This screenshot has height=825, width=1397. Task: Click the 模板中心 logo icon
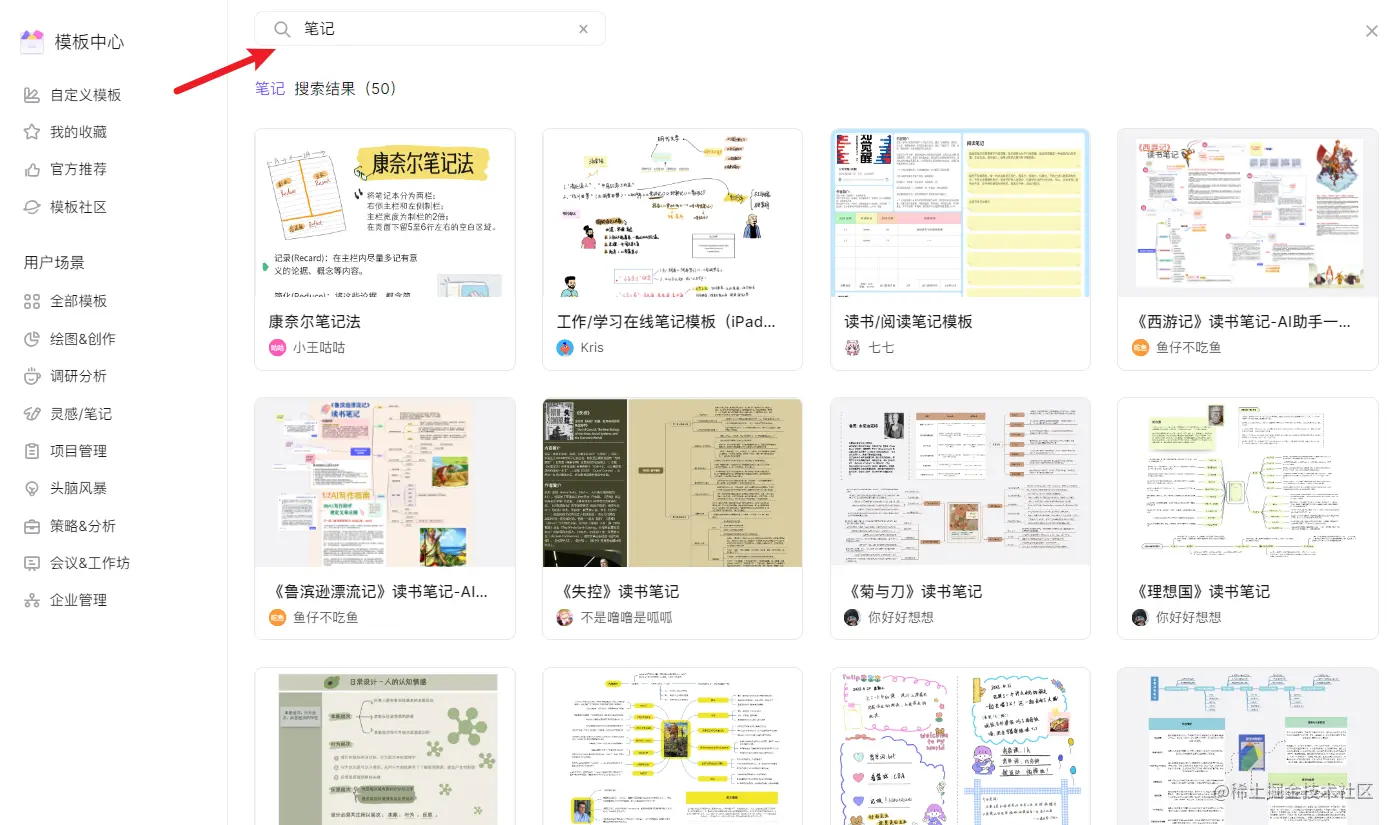(30, 40)
